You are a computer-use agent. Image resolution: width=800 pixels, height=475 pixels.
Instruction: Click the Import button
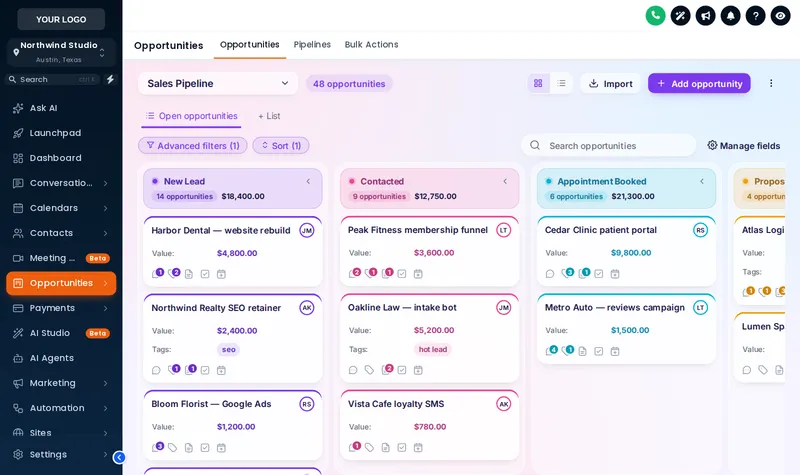point(610,83)
